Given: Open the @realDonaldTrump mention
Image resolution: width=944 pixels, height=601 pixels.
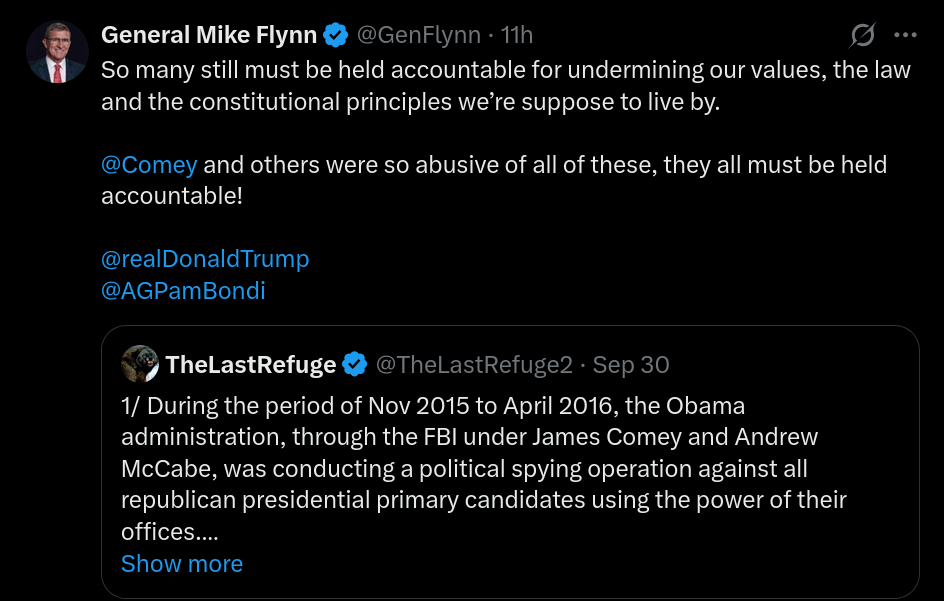Looking at the screenshot, I should point(205,259).
